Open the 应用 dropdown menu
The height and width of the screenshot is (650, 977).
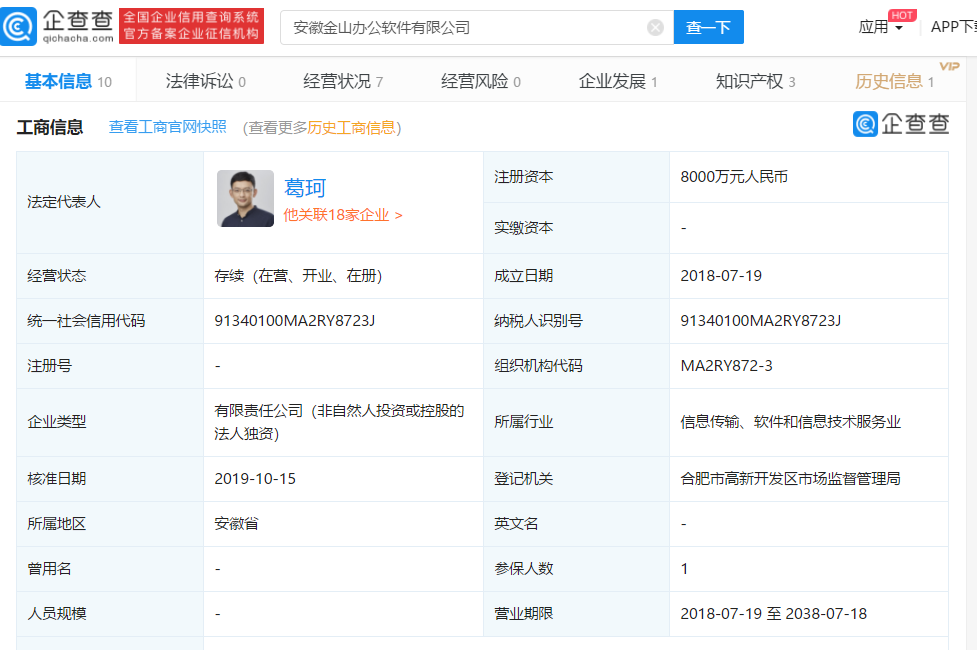pyautogui.click(x=880, y=28)
